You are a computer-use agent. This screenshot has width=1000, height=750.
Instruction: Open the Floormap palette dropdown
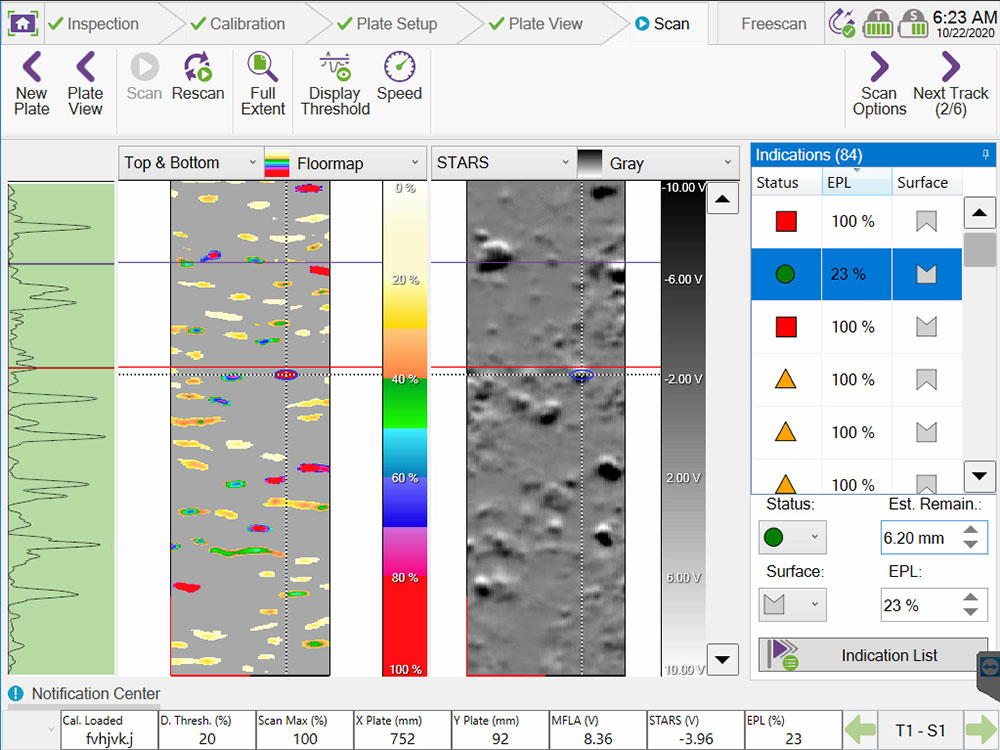click(344, 162)
